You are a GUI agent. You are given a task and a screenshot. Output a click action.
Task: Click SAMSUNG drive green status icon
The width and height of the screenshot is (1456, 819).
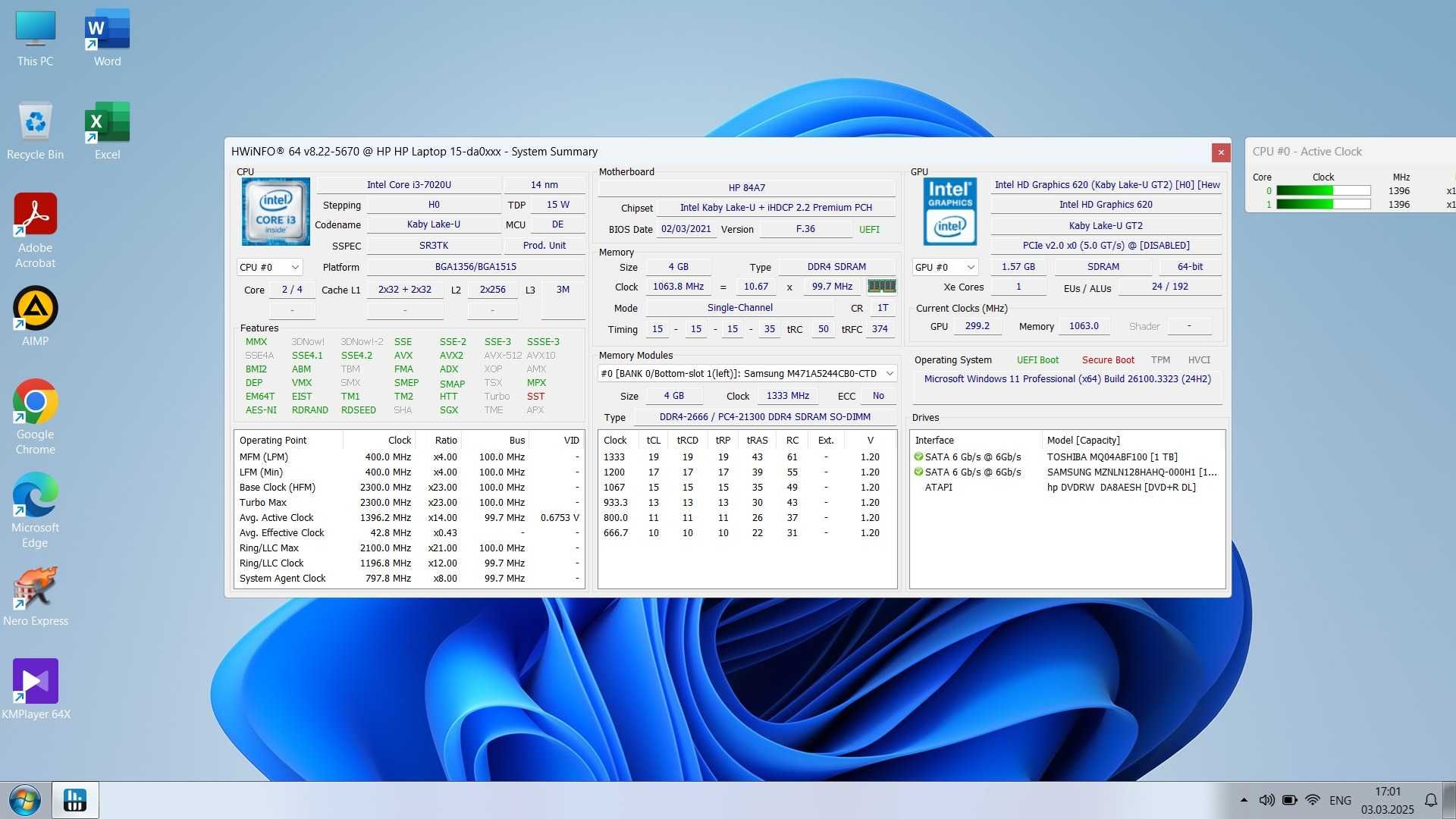pyautogui.click(x=918, y=472)
